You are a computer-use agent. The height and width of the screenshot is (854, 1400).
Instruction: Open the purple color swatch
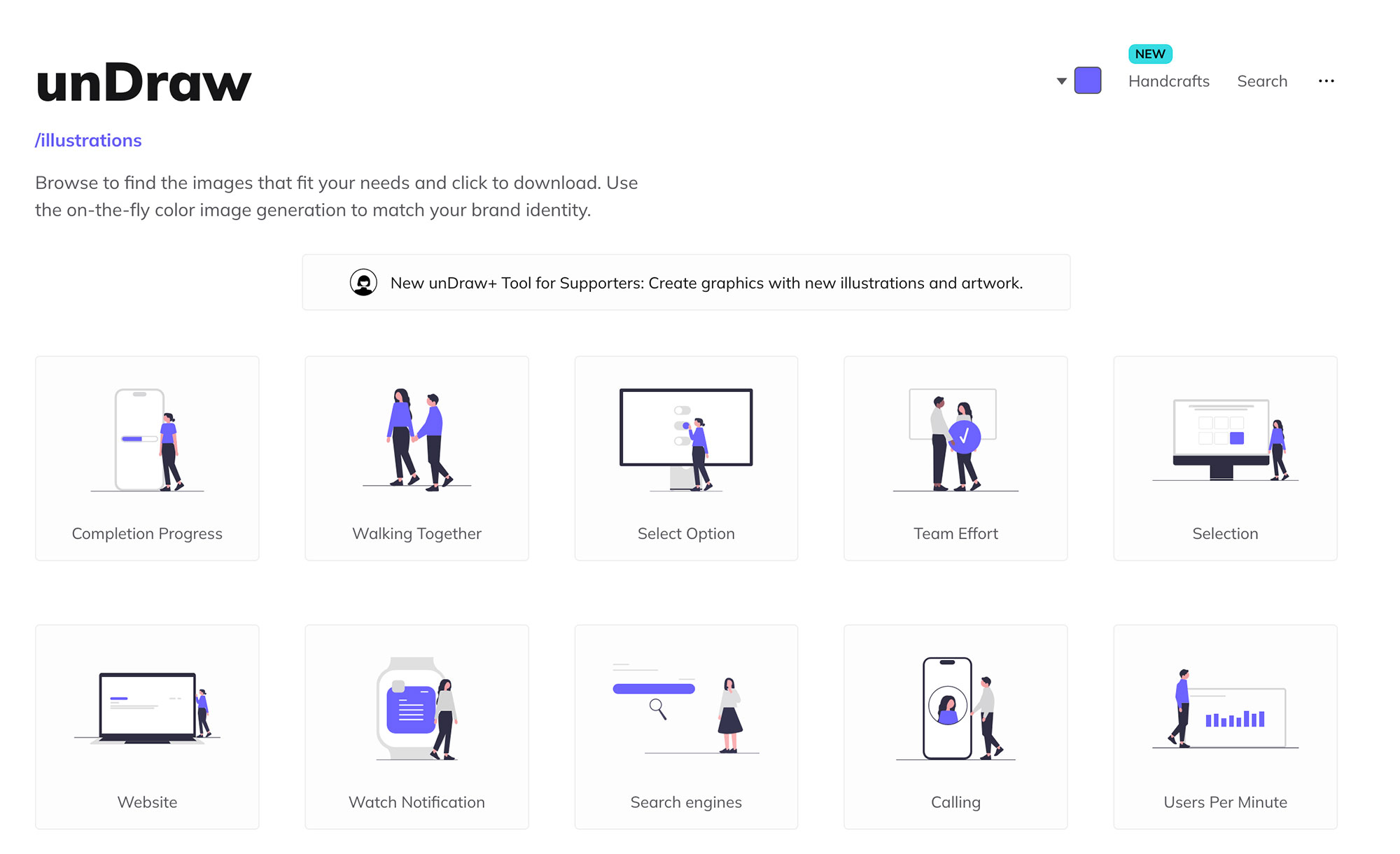pos(1087,80)
